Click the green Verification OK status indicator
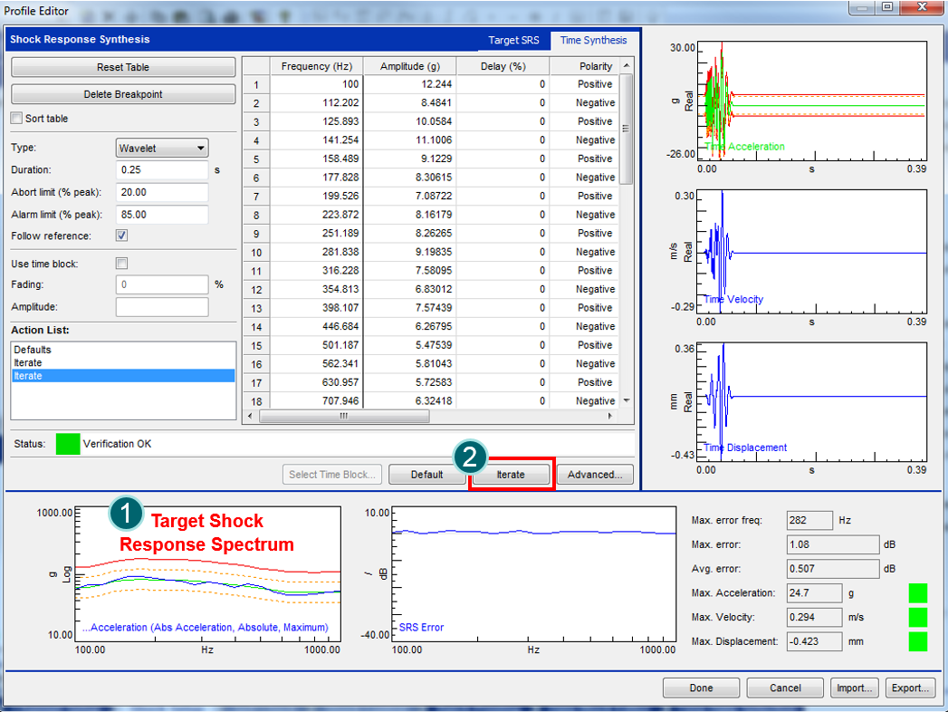This screenshot has height=712, width=948. point(67,443)
